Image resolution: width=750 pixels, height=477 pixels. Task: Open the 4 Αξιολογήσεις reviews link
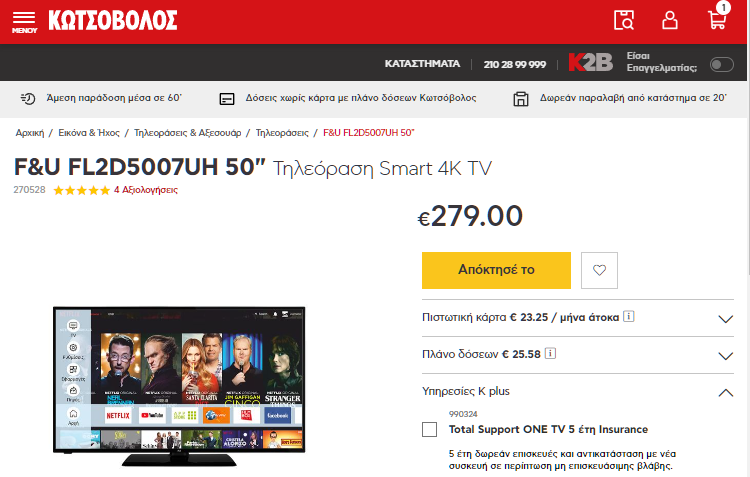tap(145, 190)
